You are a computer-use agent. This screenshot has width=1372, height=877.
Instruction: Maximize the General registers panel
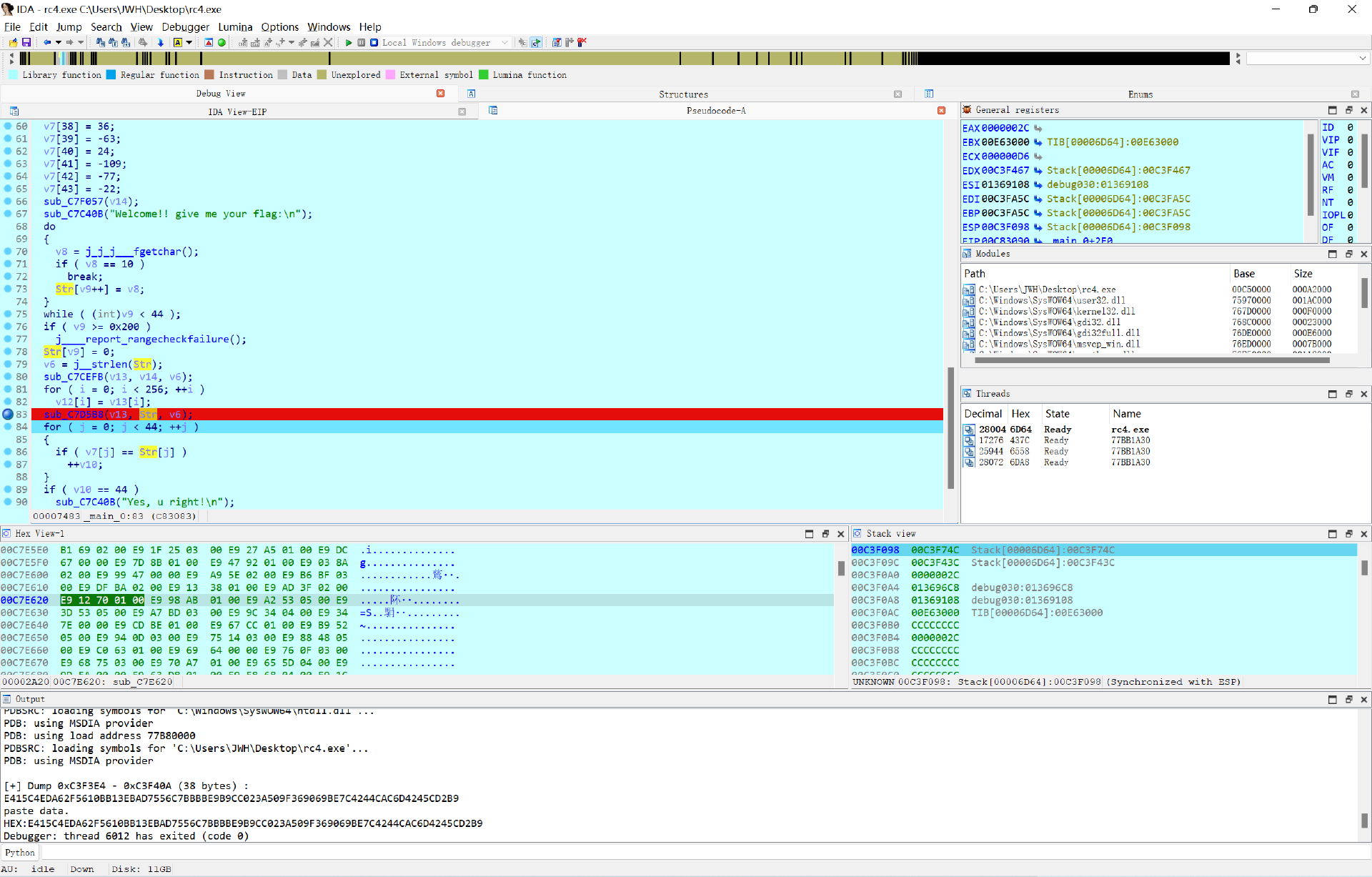[x=1332, y=110]
